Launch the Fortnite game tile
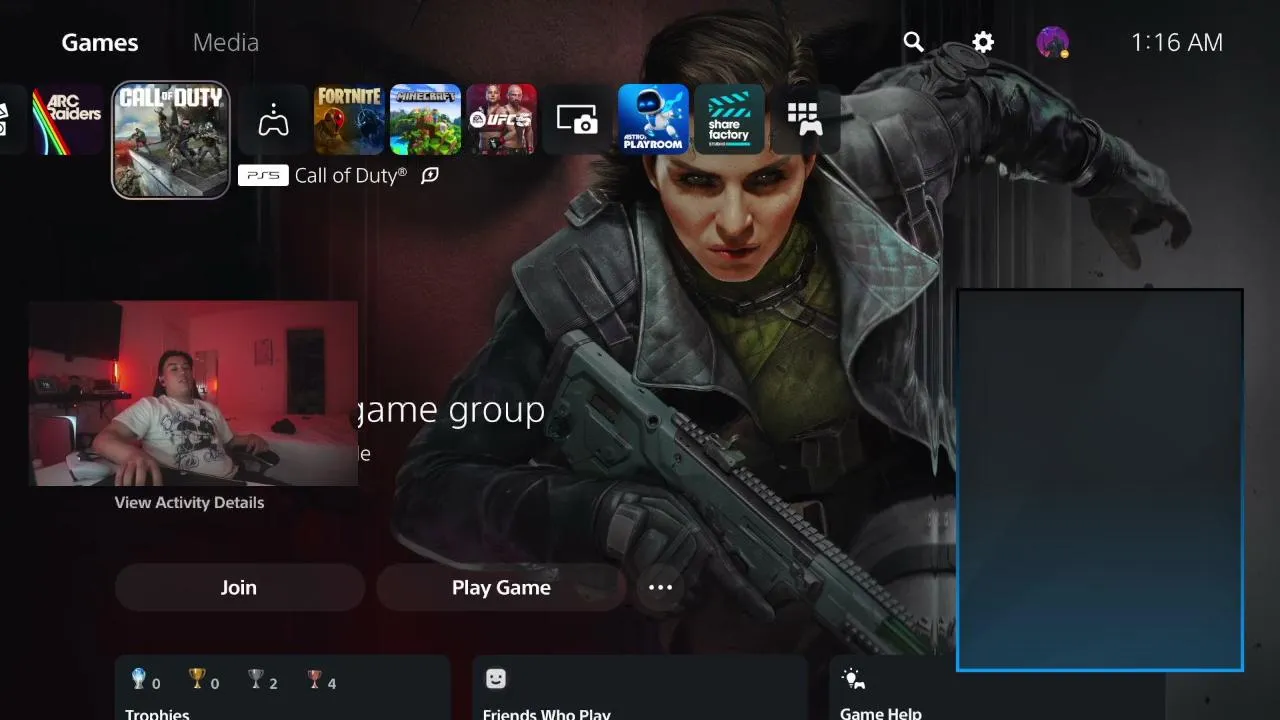Viewport: 1280px width, 720px height. click(349, 120)
